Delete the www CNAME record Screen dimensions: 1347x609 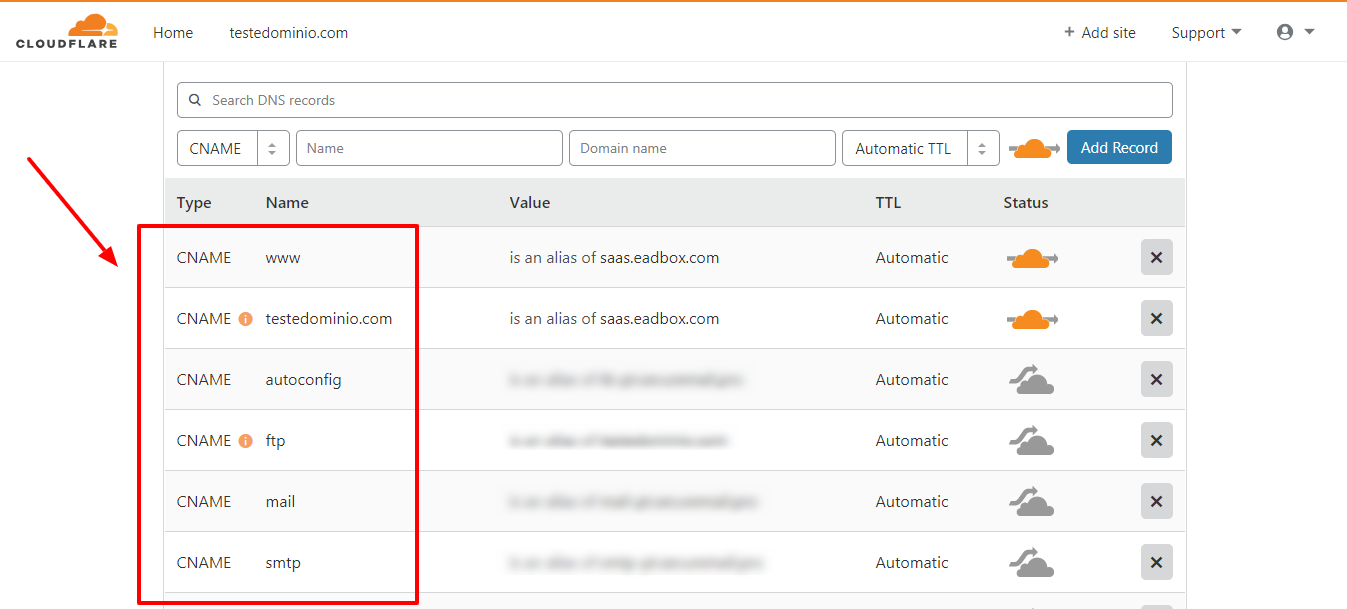(x=1157, y=257)
